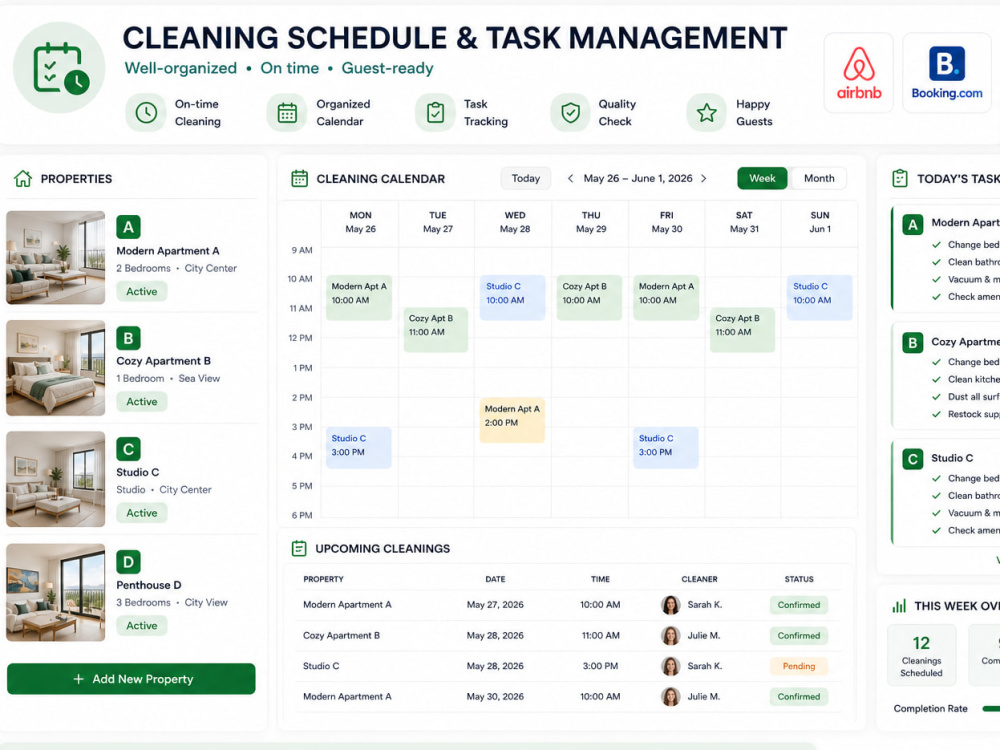Open the Penthouse D photo thumbnail
Viewport: 1000px width, 750px height.
point(55,592)
